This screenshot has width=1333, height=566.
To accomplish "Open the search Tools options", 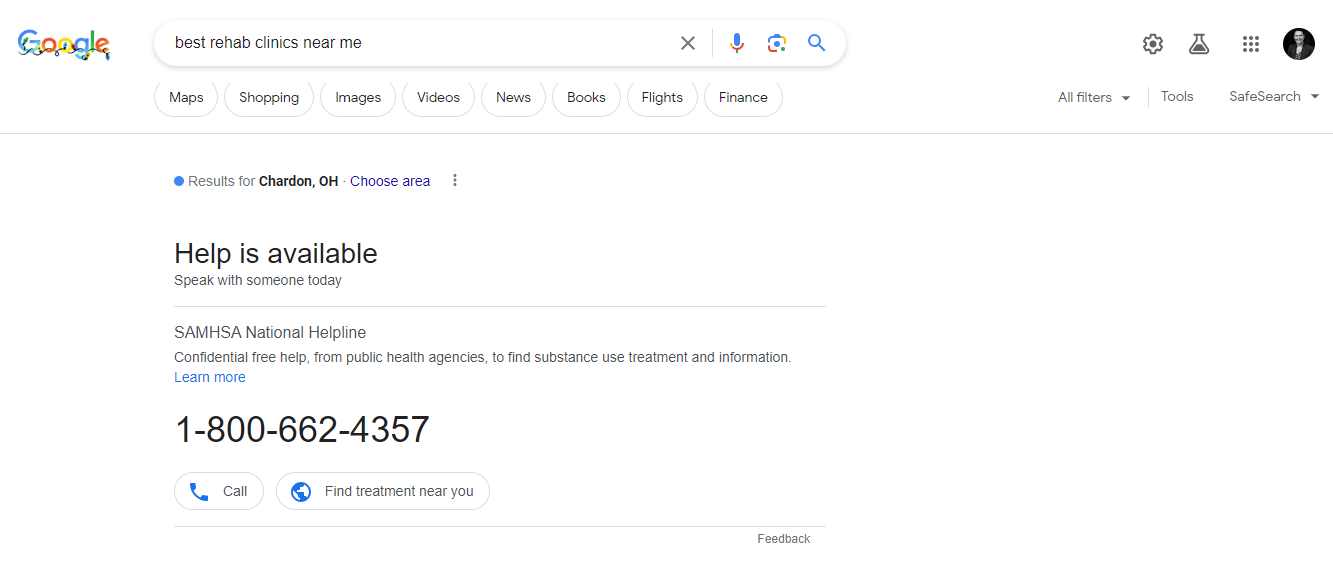I will 1177,97.
